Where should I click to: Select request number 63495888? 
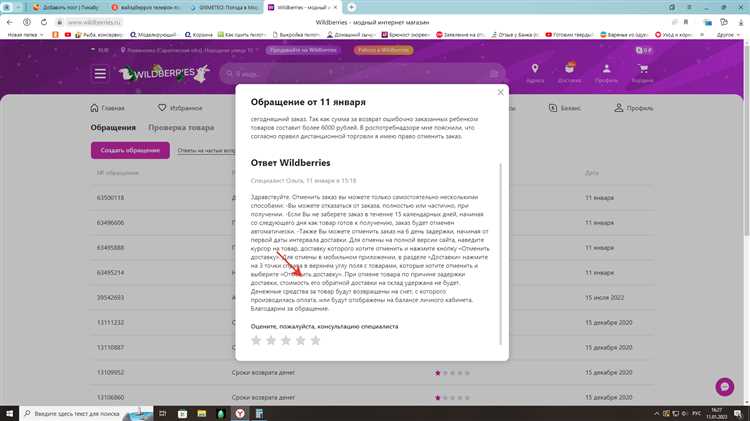110,247
